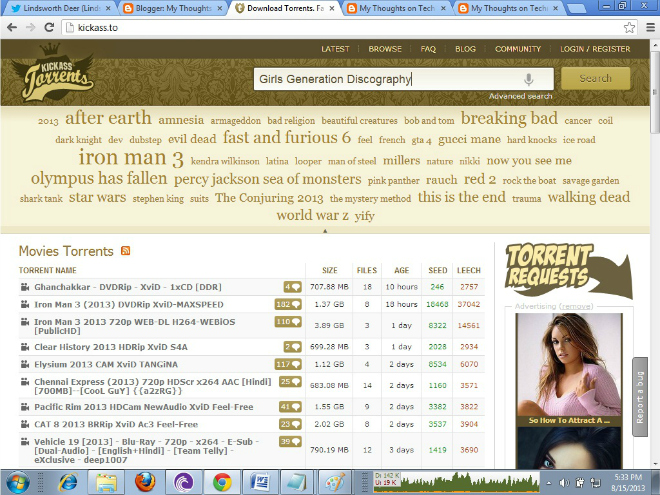The image size is (660, 495).
Task: Open comments bubble for Iron Man 3 DVDRip
Action: [288, 304]
